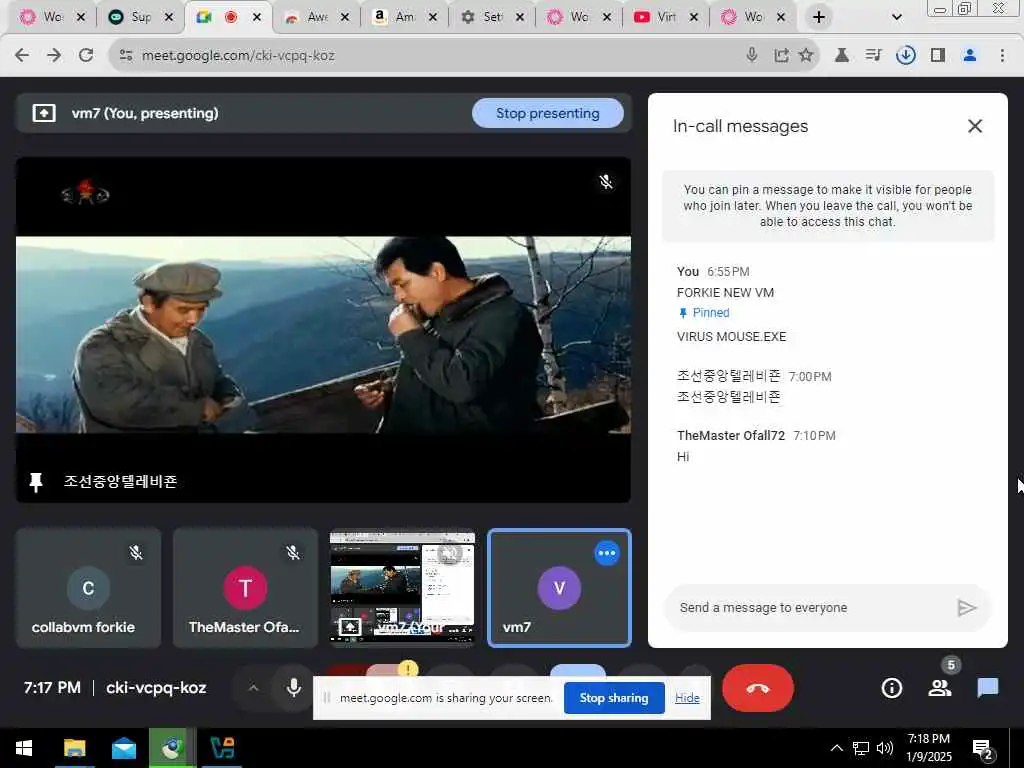Show the participants people panel
The width and height of the screenshot is (1024, 768).
pyautogui.click(x=940, y=688)
